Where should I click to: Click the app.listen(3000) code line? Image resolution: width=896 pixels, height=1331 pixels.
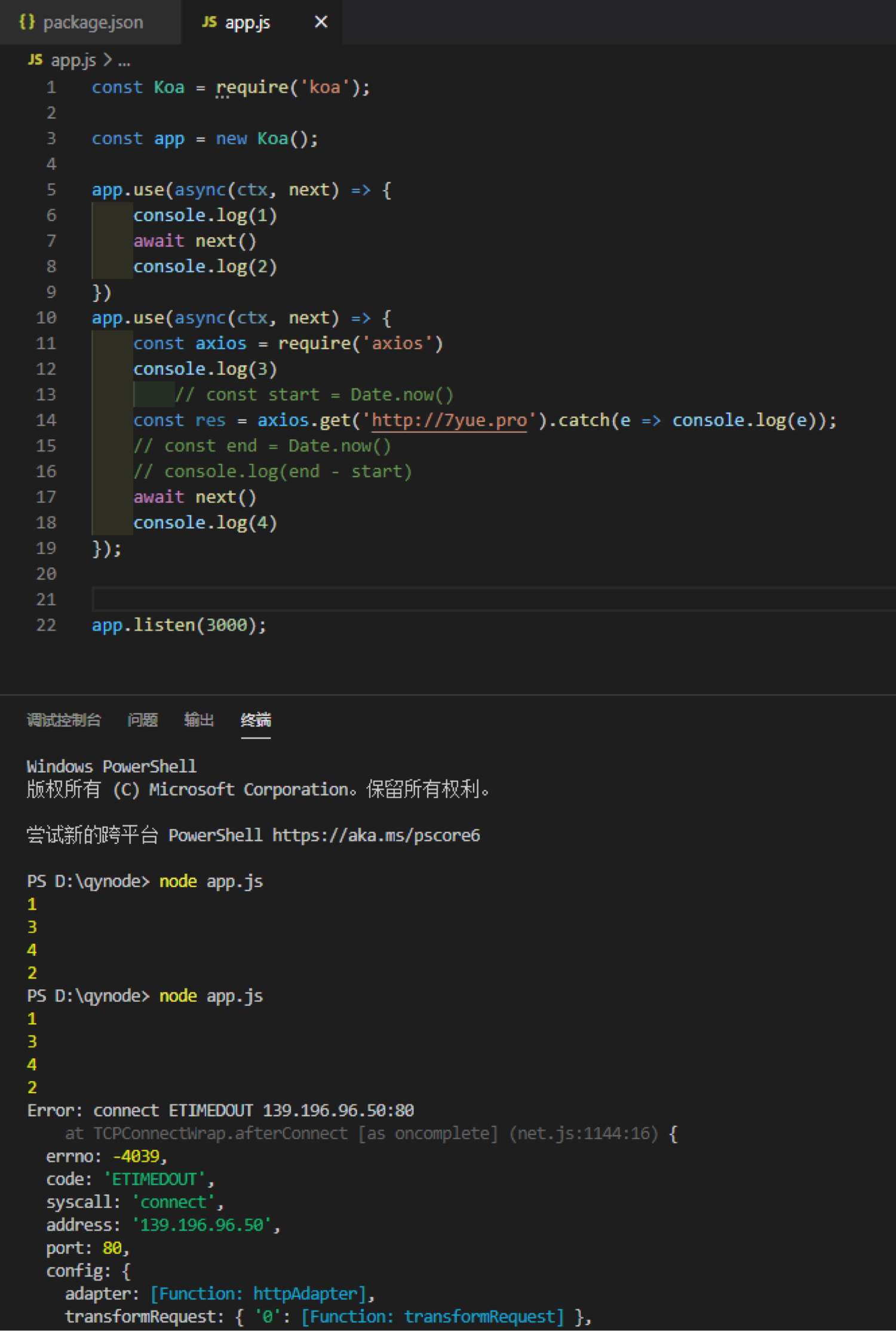(179, 625)
